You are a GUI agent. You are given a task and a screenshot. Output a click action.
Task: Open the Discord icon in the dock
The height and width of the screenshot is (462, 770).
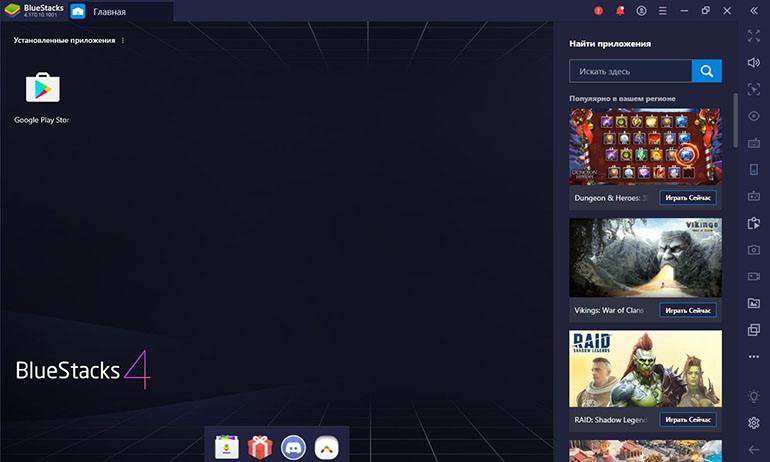[x=293, y=447]
